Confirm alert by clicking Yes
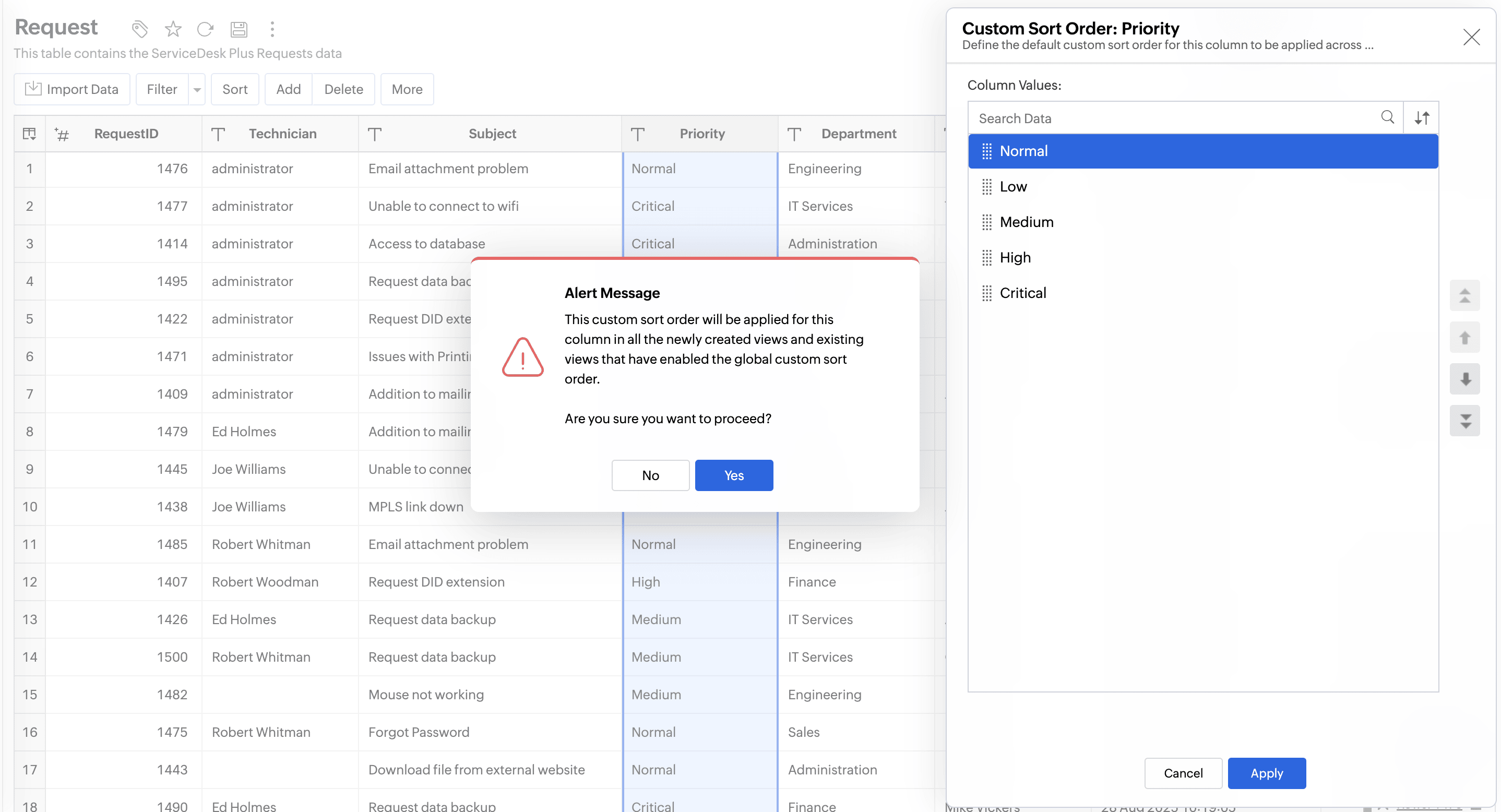Image resolution: width=1501 pixels, height=812 pixels. 734,475
